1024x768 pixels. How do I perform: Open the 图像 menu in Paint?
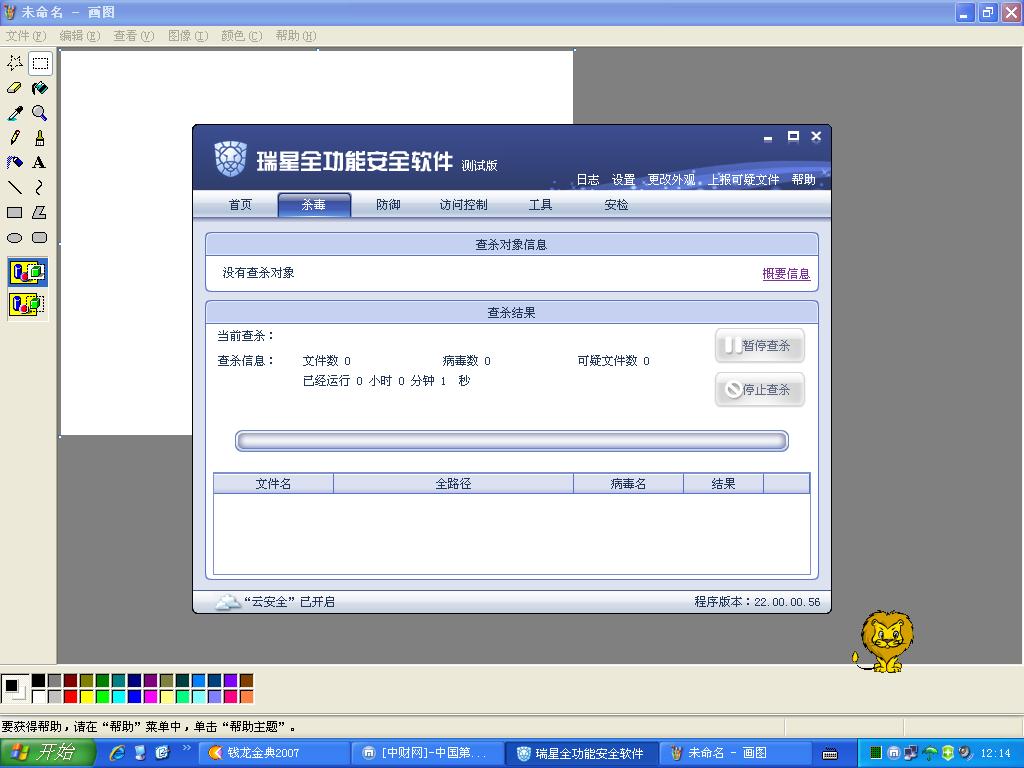(x=188, y=36)
